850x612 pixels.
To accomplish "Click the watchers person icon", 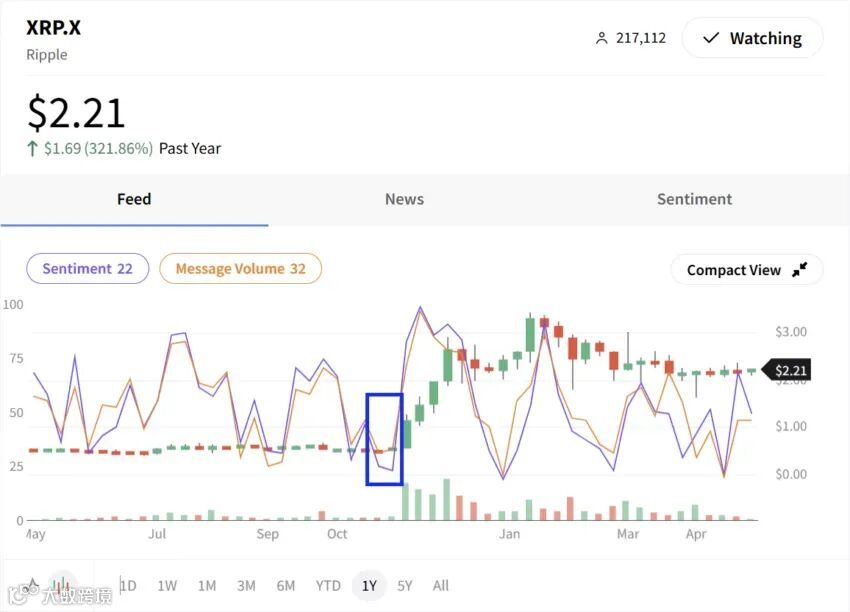I will pyautogui.click(x=601, y=38).
